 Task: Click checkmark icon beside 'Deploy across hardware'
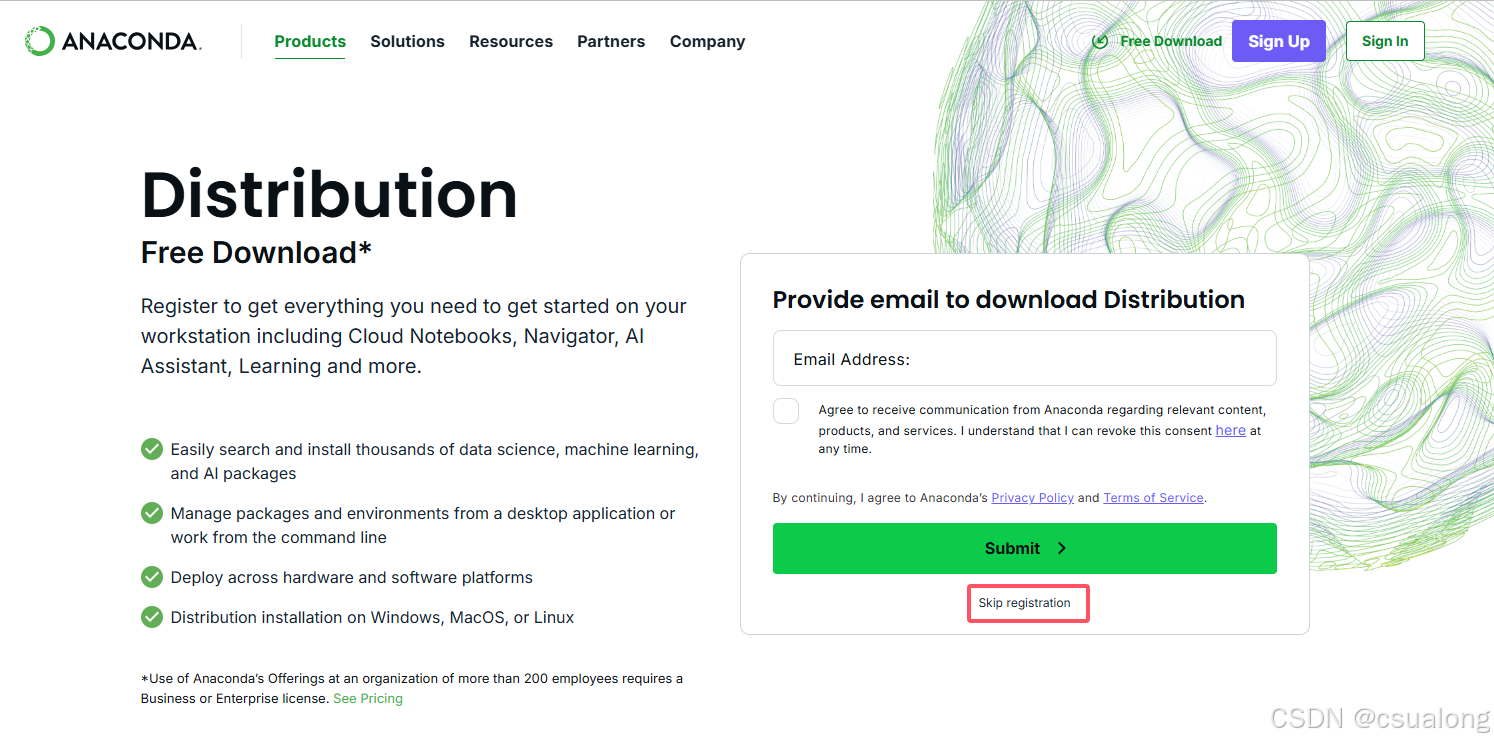pyautogui.click(x=152, y=577)
